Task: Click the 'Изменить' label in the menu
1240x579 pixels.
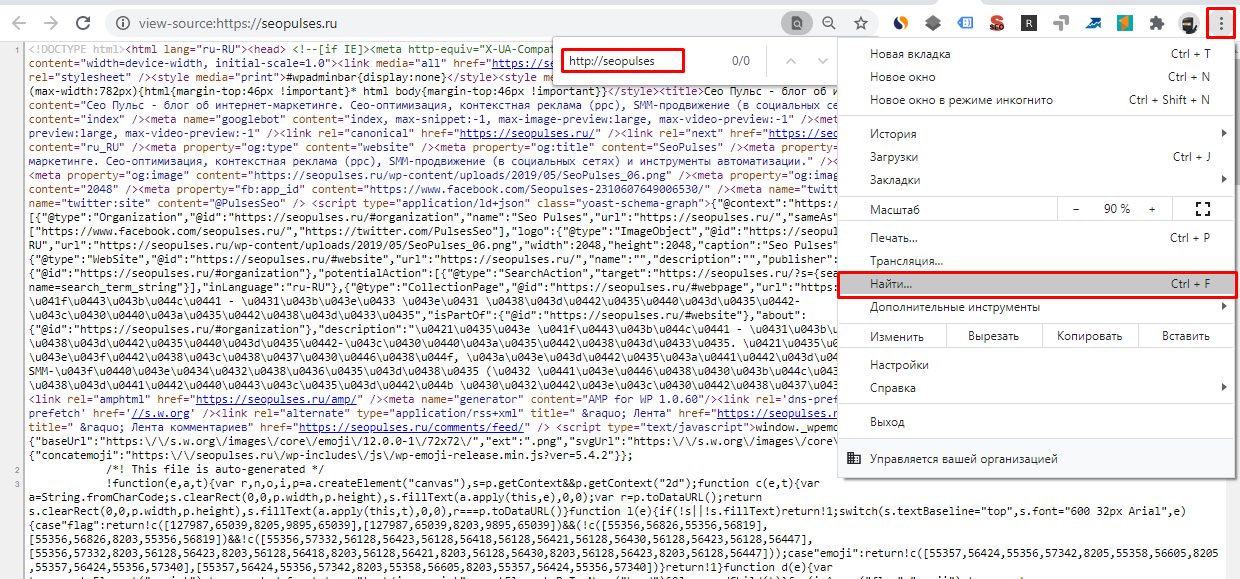Action: [x=897, y=336]
